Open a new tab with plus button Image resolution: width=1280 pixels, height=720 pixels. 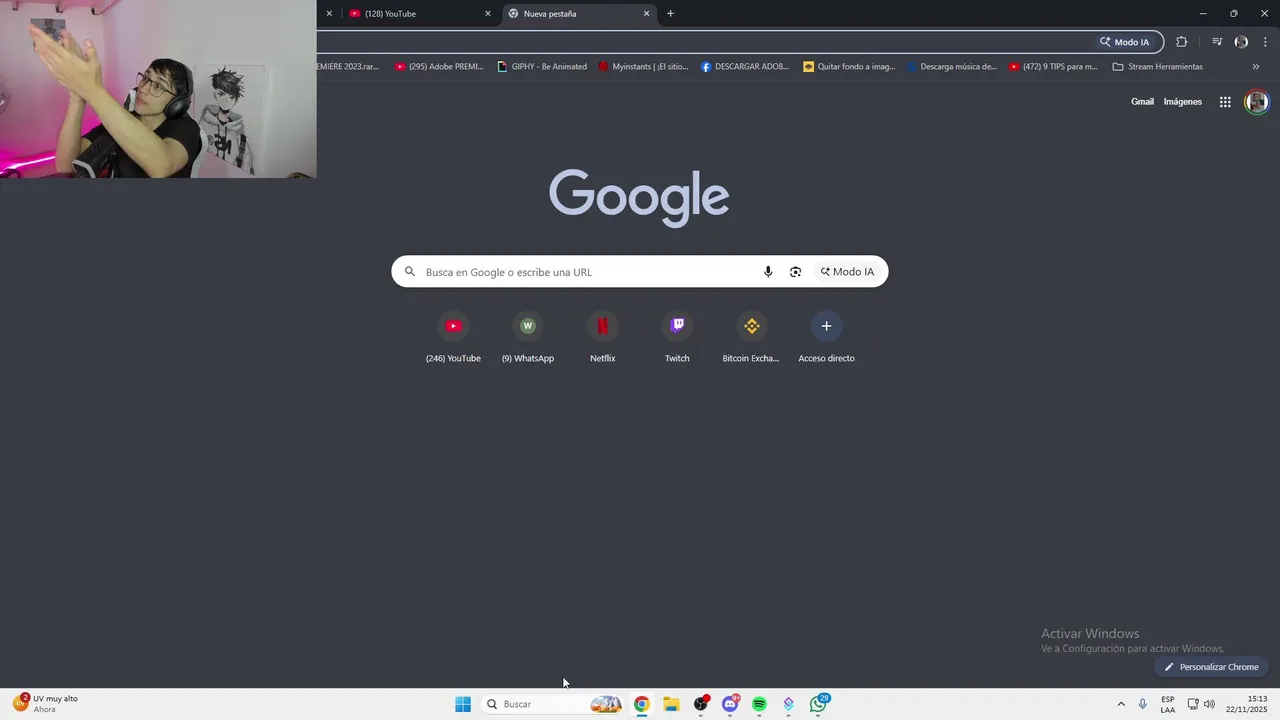pyautogui.click(x=670, y=14)
